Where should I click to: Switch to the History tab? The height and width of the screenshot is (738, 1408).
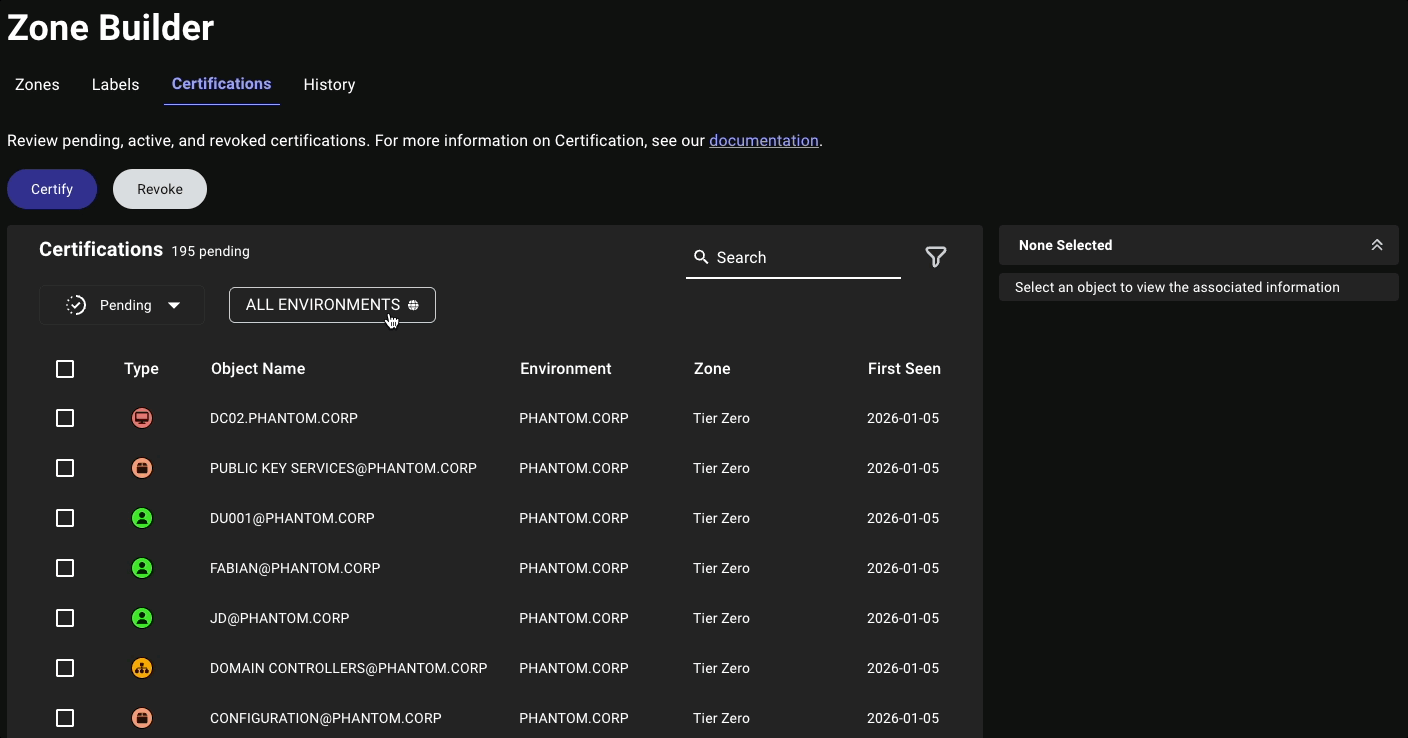click(329, 84)
